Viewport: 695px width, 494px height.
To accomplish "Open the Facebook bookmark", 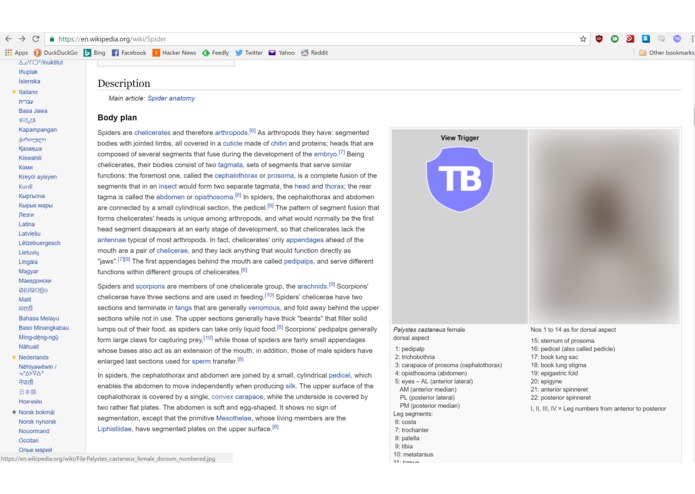I will pyautogui.click(x=129, y=53).
